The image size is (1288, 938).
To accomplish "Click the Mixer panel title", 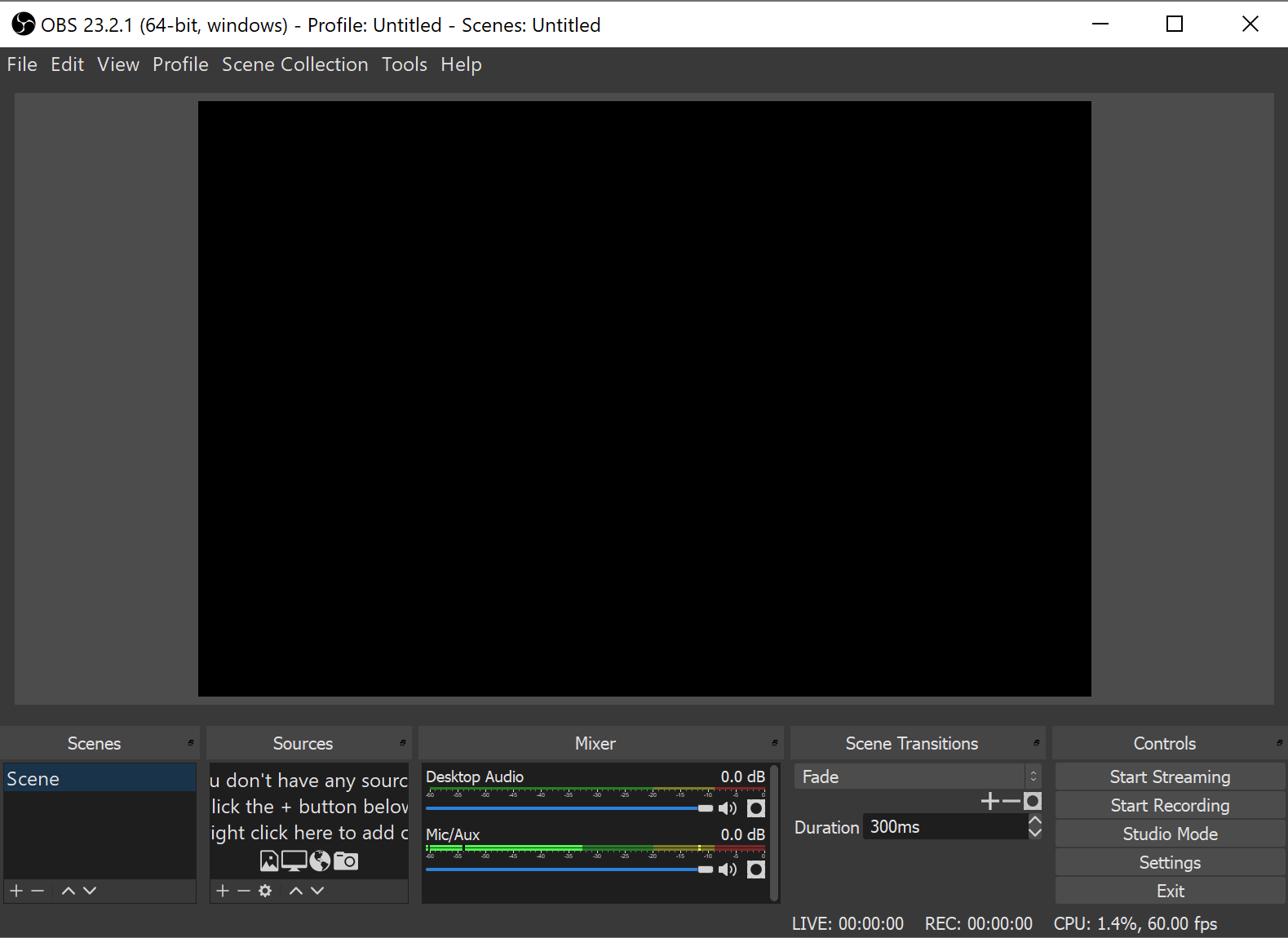I will click(595, 743).
